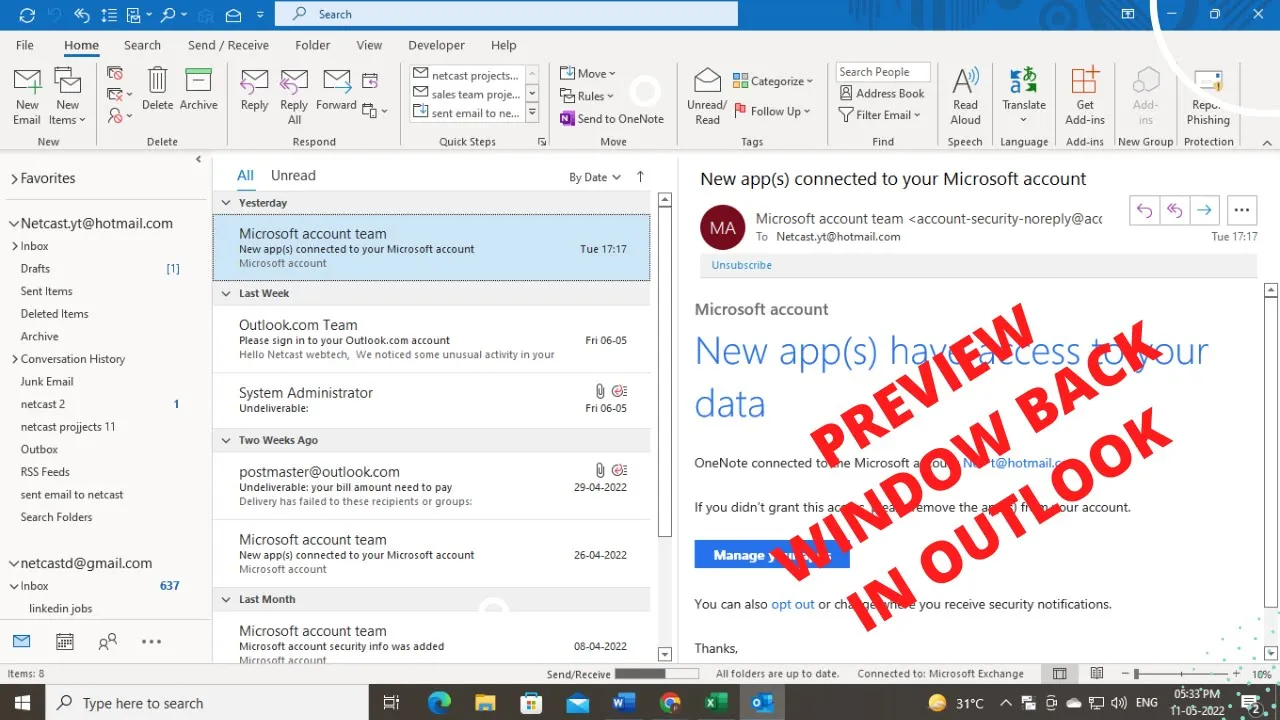Open the File menu
1280x720 pixels.
point(25,45)
